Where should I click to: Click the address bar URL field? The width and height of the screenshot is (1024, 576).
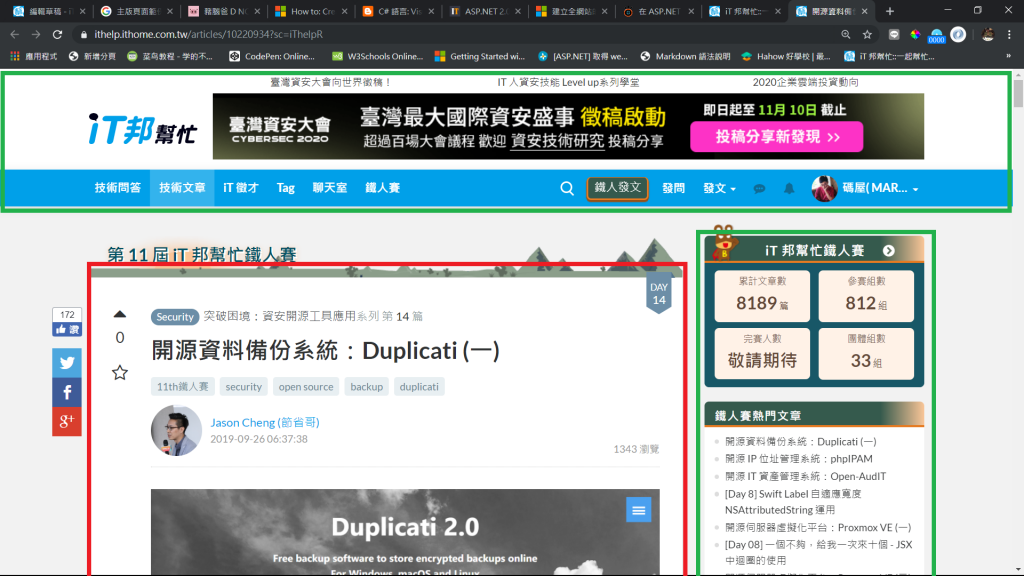pyautogui.click(x=457, y=35)
